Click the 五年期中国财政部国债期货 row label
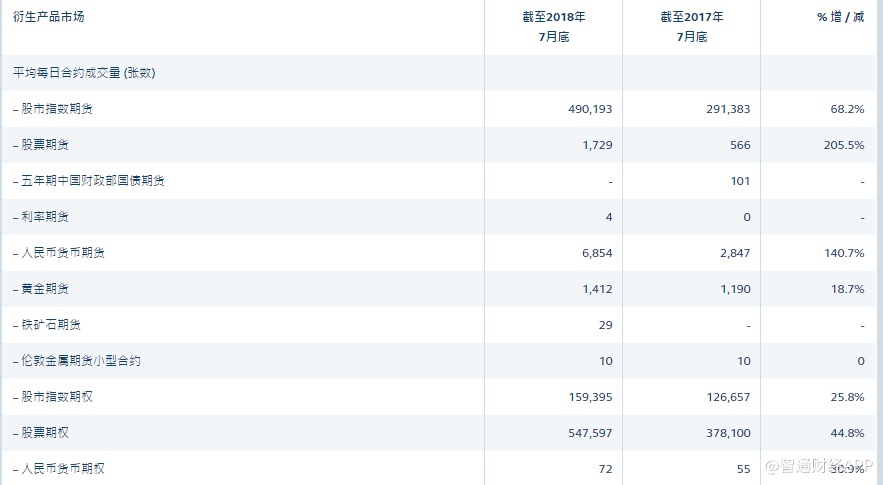This screenshot has height=485, width=883. (x=89, y=181)
